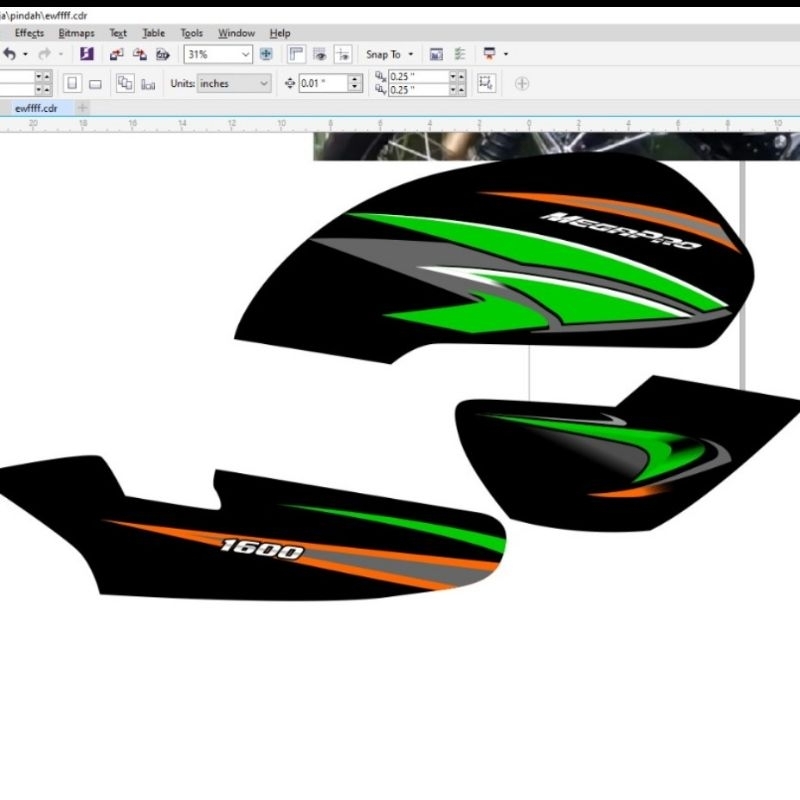The width and height of the screenshot is (800, 800).
Task: Enable Treat all objects as filled
Action: coord(487,84)
